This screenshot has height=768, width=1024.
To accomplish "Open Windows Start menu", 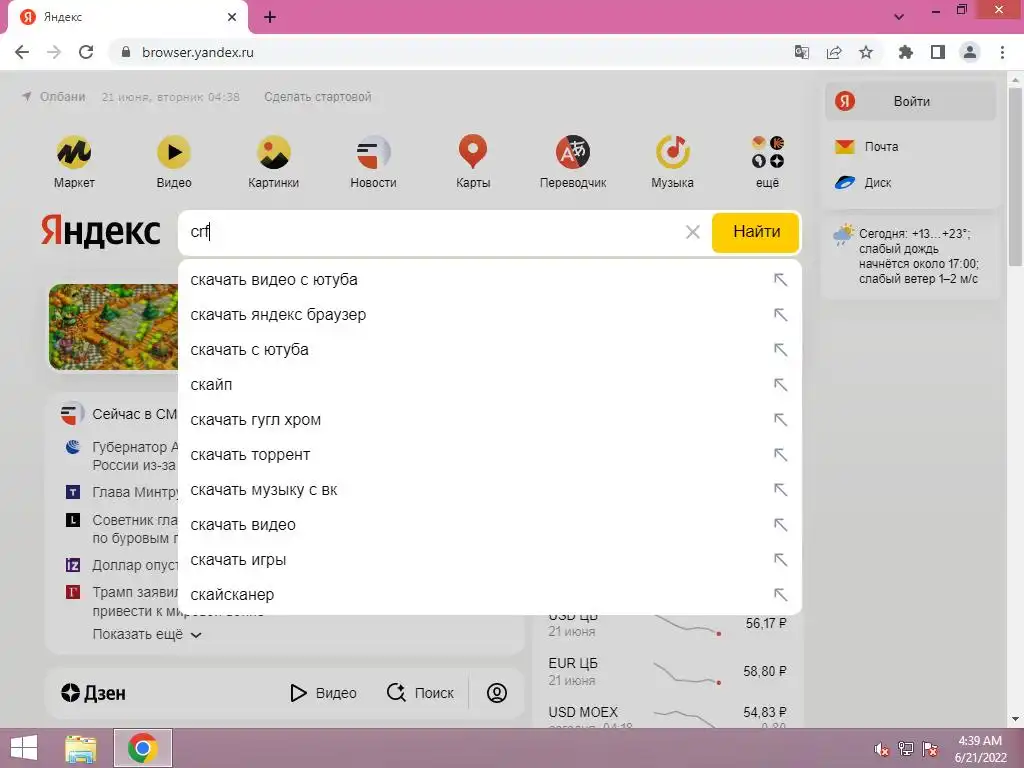I will pos(24,748).
